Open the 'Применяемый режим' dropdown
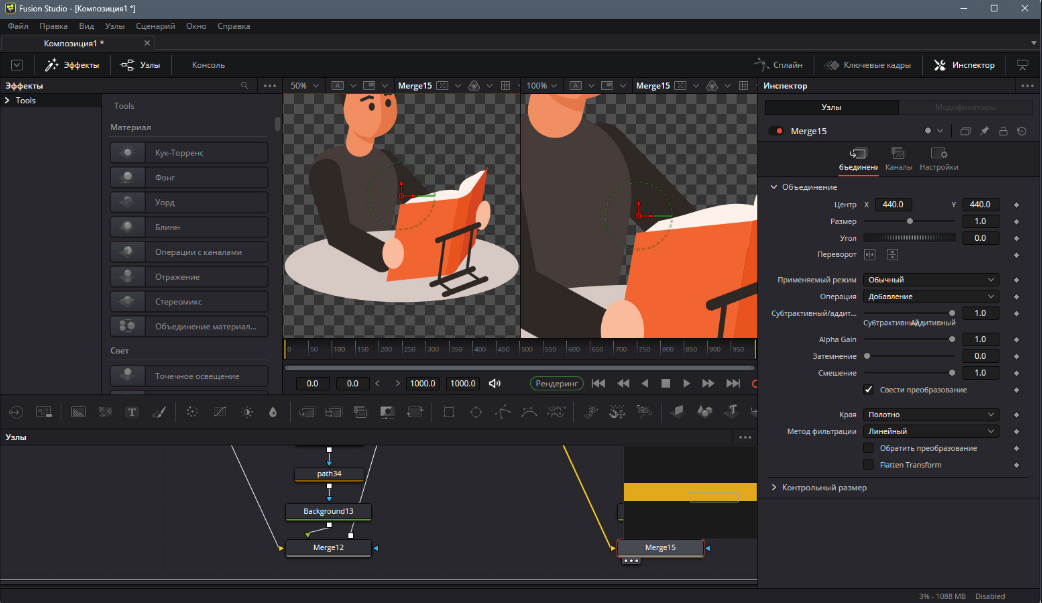The width and height of the screenshot is (1042, 603). tap(931, 280)
